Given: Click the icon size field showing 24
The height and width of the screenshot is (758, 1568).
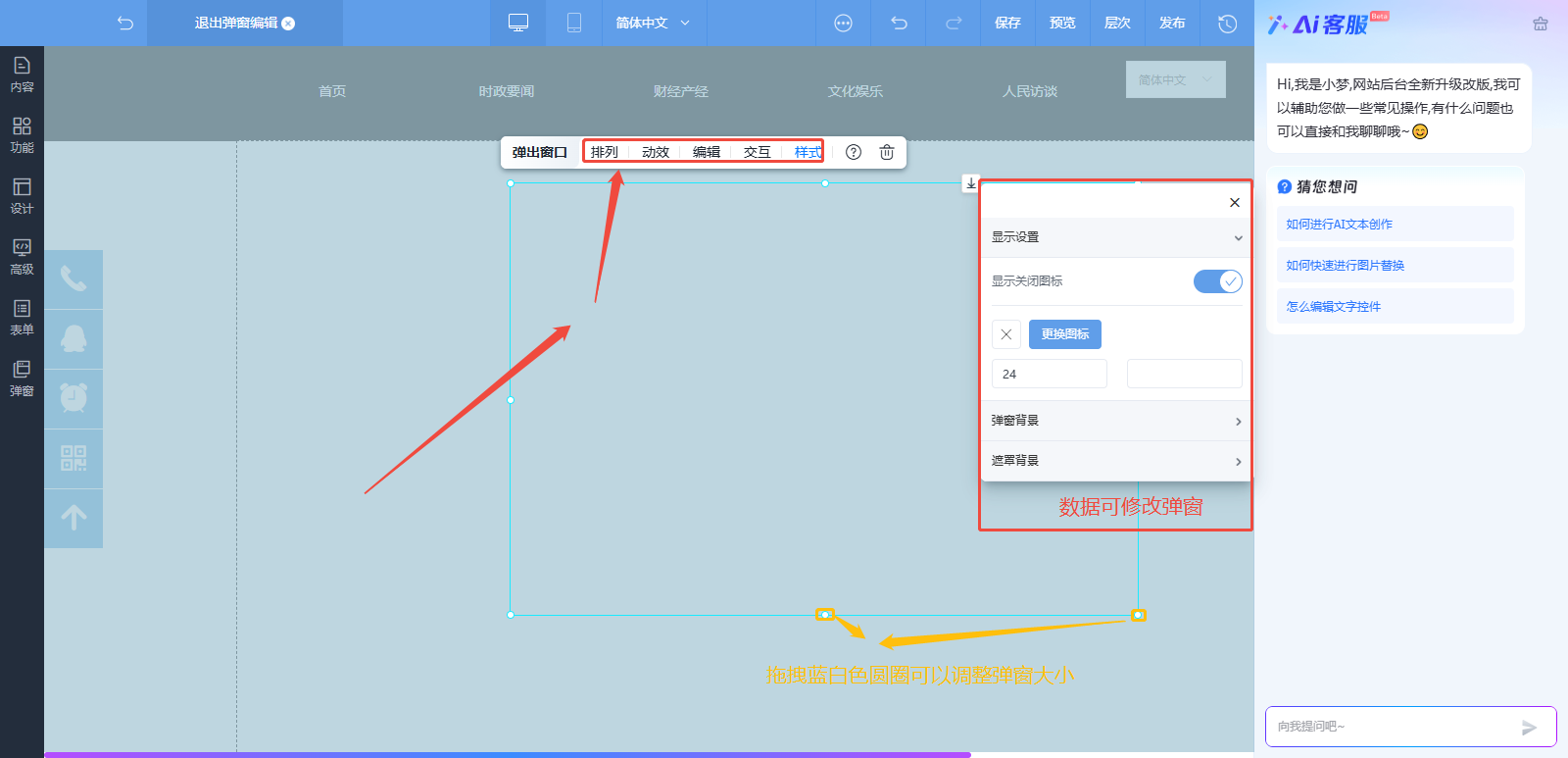Looking at the screenshot, I should point(1050,374).
